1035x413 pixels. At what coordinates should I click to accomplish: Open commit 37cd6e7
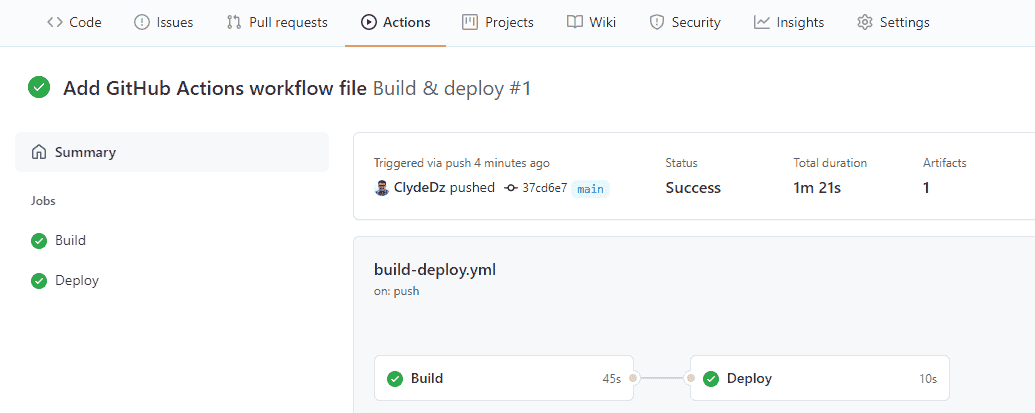[545, 189]
